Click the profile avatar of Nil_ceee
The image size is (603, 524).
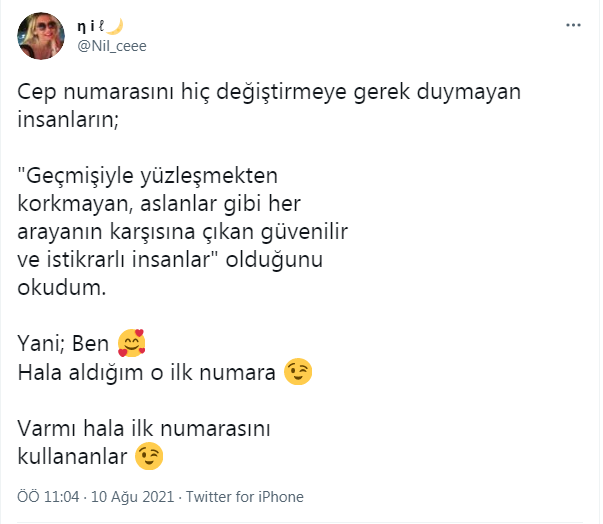pyautogui.click(x=43, y=37)
